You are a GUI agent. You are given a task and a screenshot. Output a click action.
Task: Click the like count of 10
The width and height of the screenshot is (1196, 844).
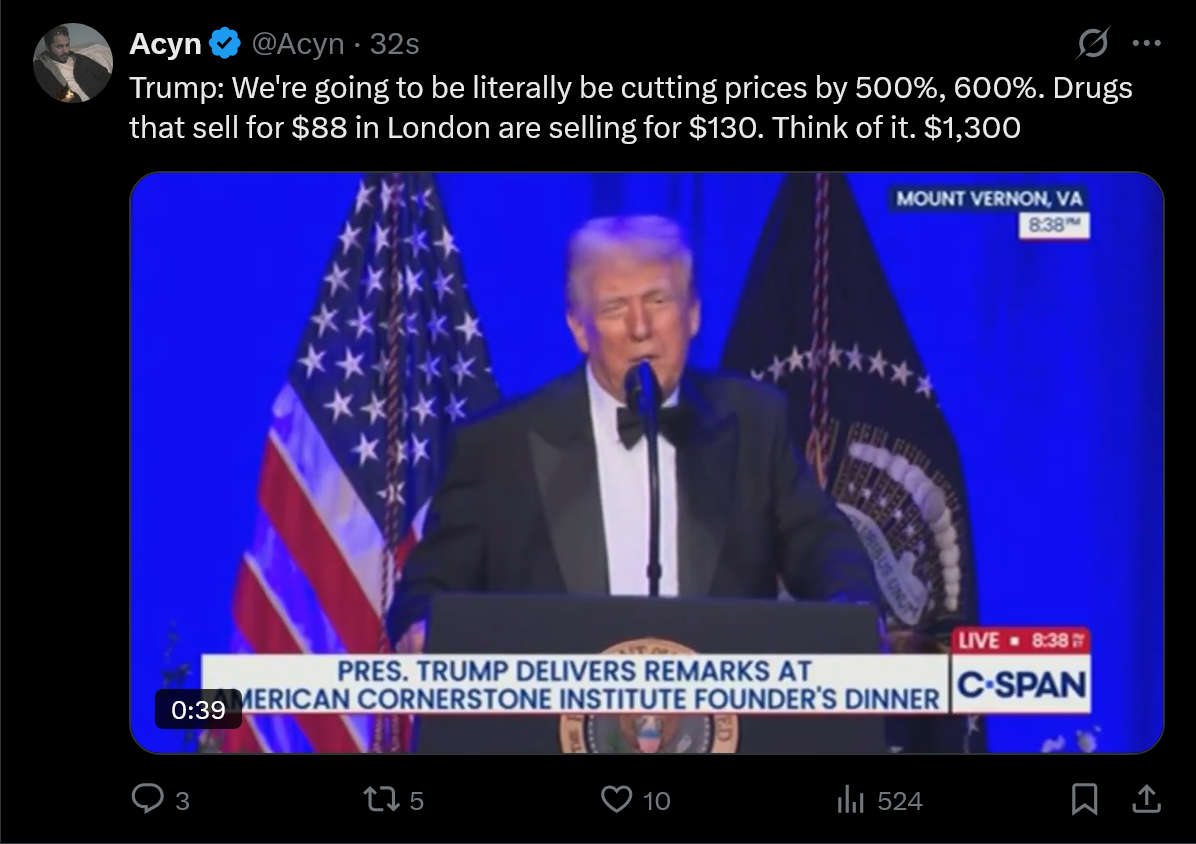656,801
